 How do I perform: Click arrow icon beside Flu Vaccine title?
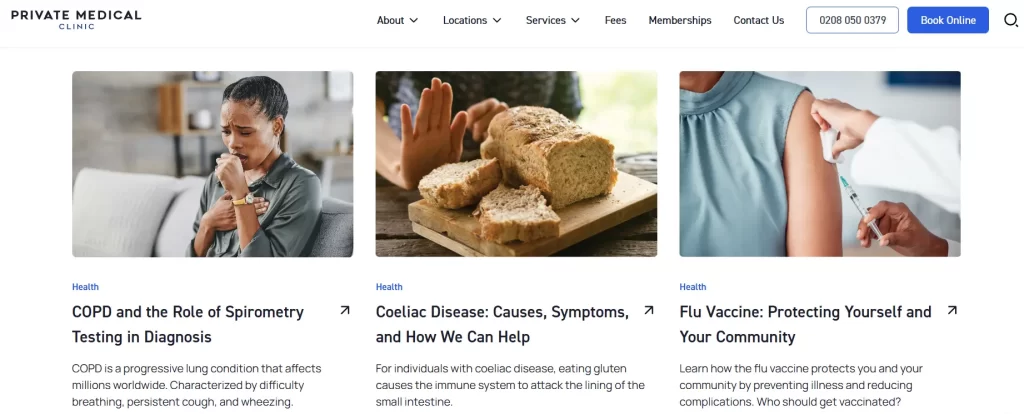pyautogui.click(x=952, y=311)
